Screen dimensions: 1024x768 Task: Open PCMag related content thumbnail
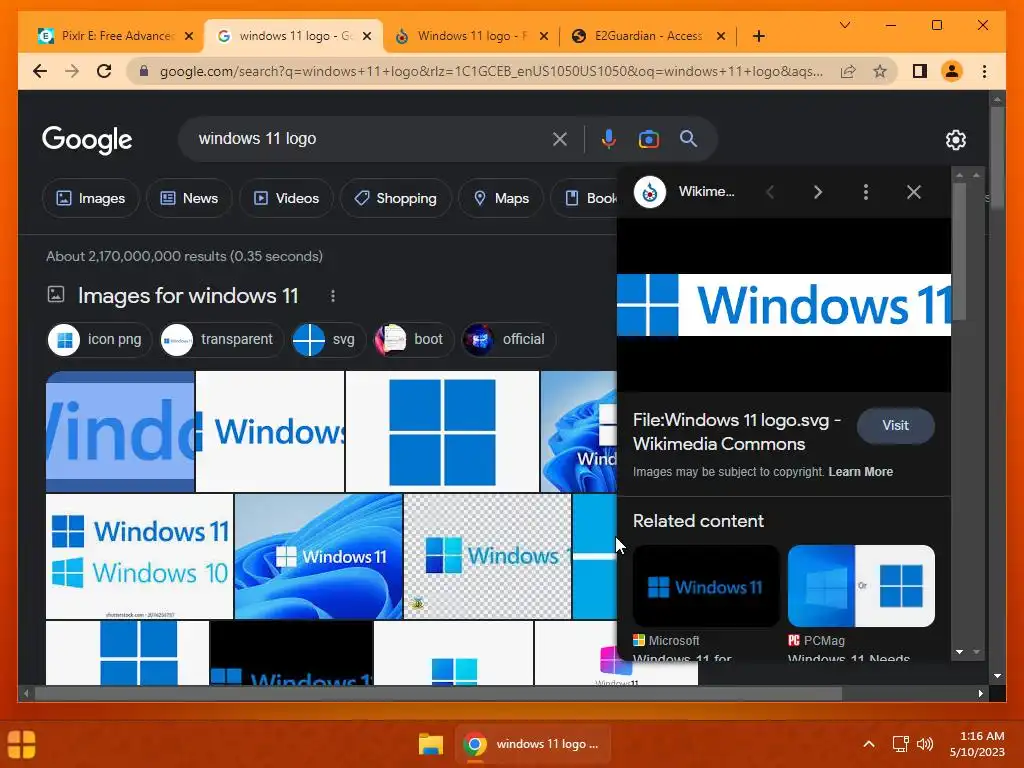pyautogui.click(x=861, y=586)
